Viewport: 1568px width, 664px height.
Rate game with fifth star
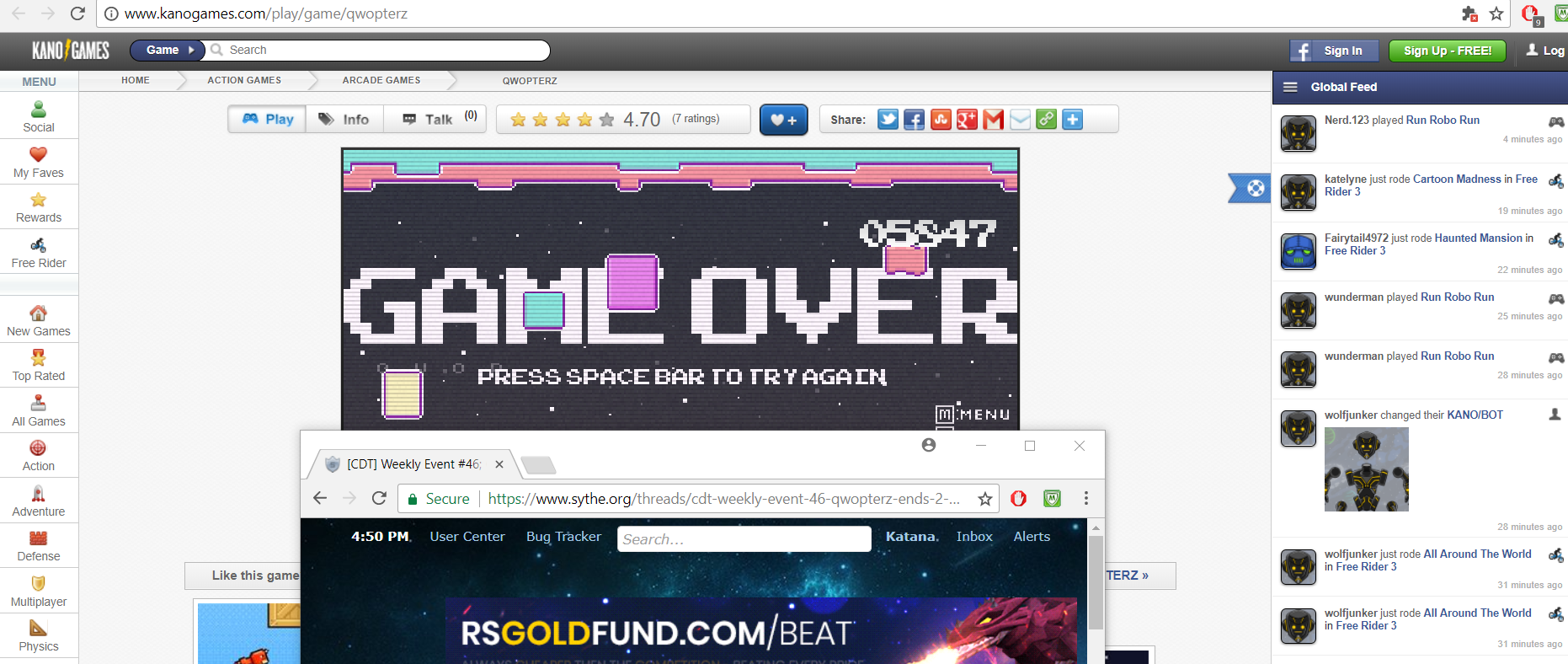[606, 120]
